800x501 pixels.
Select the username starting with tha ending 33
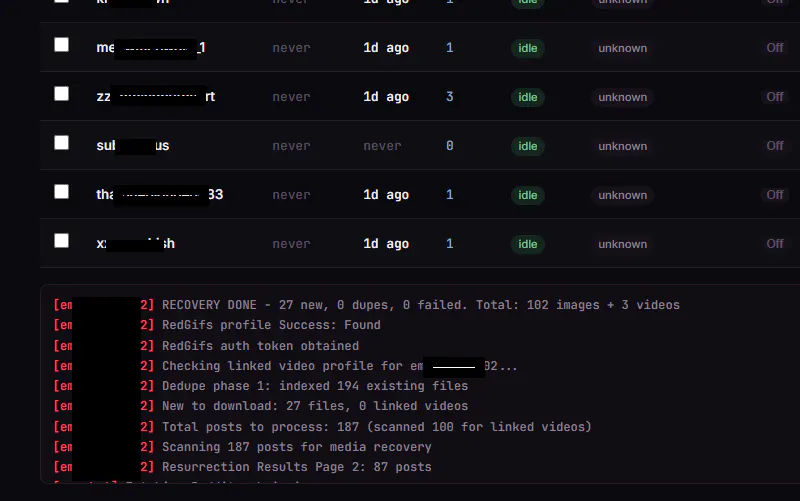point(160,195)
